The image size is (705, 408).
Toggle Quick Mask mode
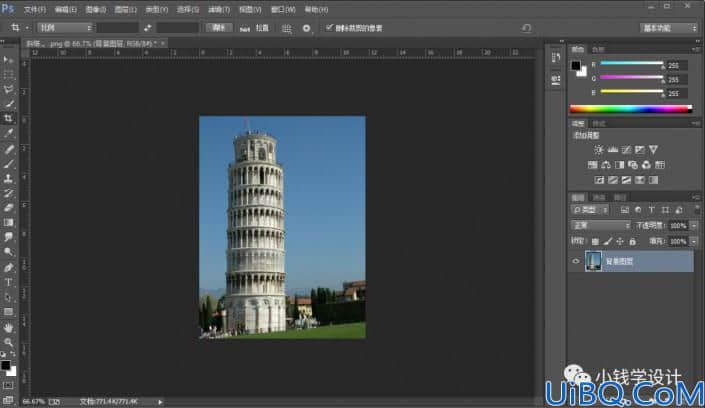click(x=8, y=386)
